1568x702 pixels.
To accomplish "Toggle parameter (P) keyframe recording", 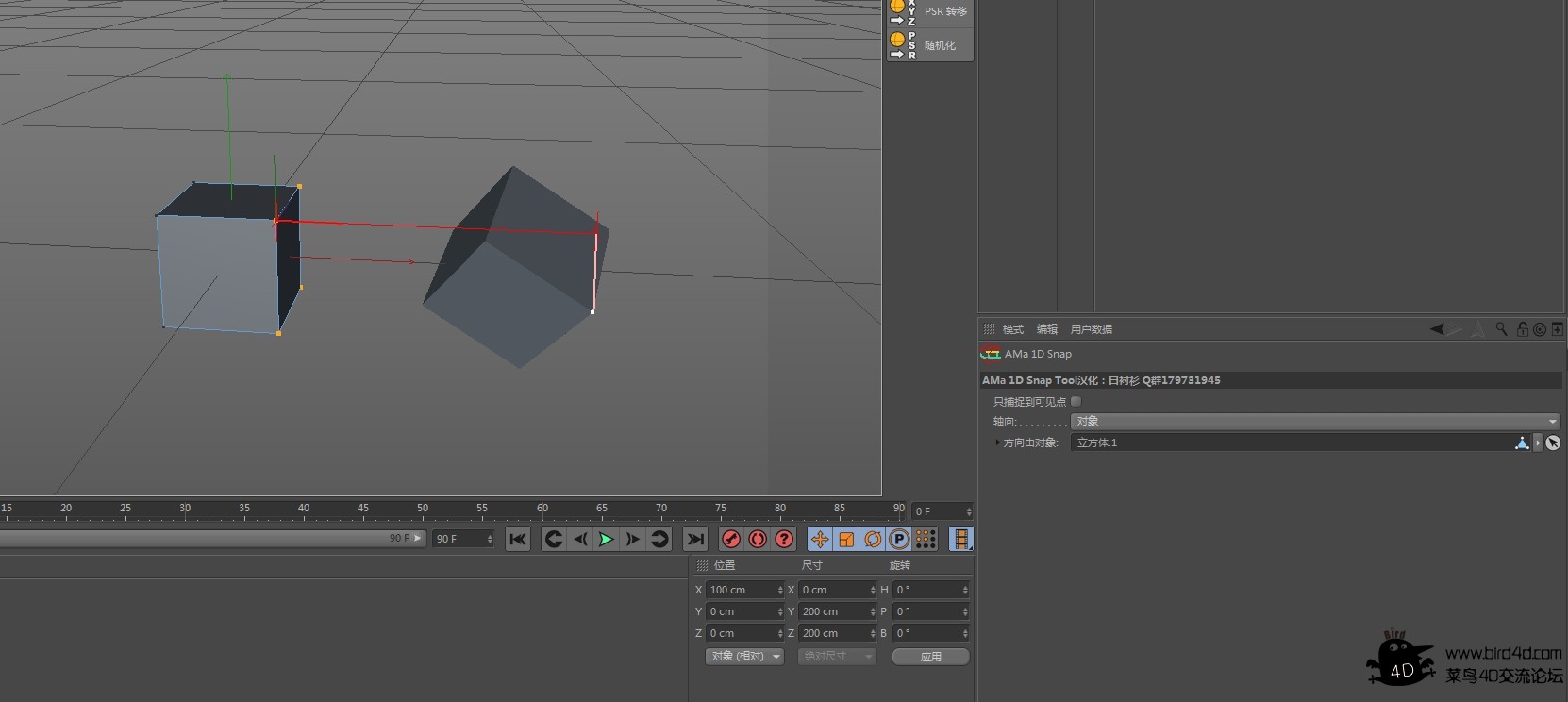I will [899, 539].
